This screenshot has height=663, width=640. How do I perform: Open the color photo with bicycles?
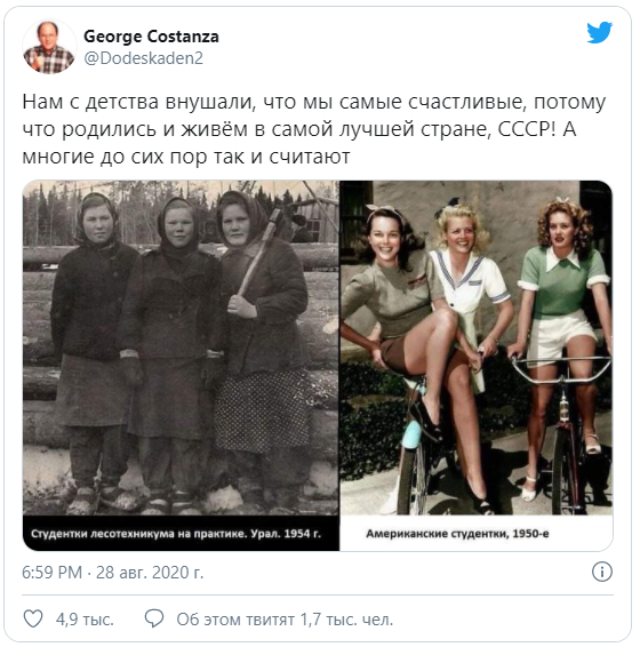(476, 348)
